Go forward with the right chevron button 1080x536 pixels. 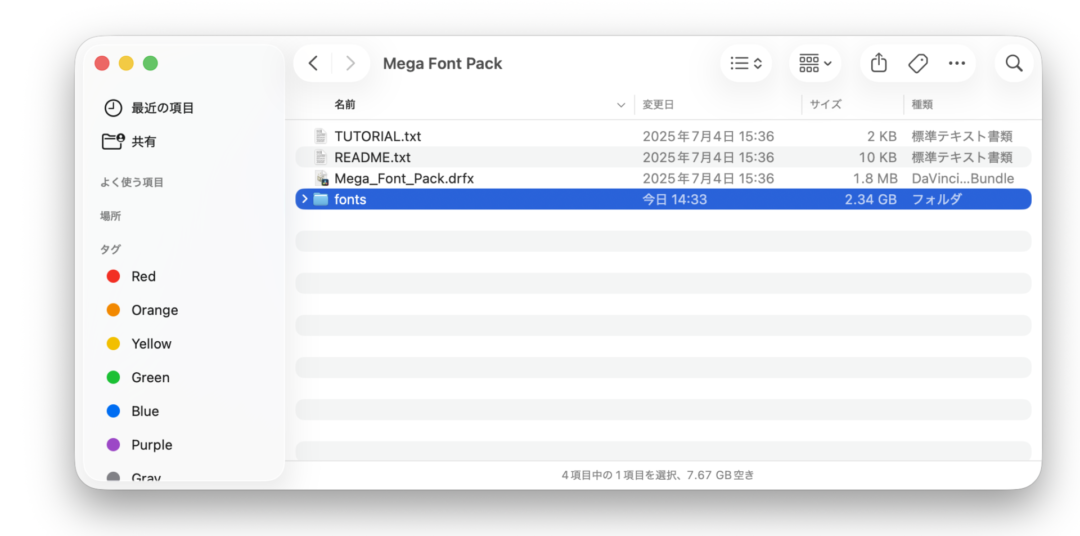pos(351,63)
